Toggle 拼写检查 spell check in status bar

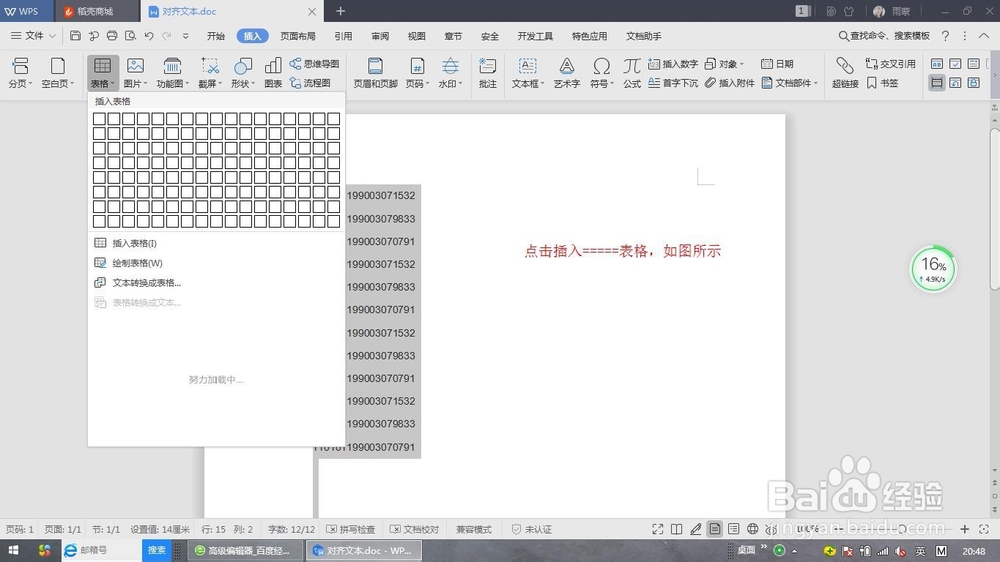351,529
